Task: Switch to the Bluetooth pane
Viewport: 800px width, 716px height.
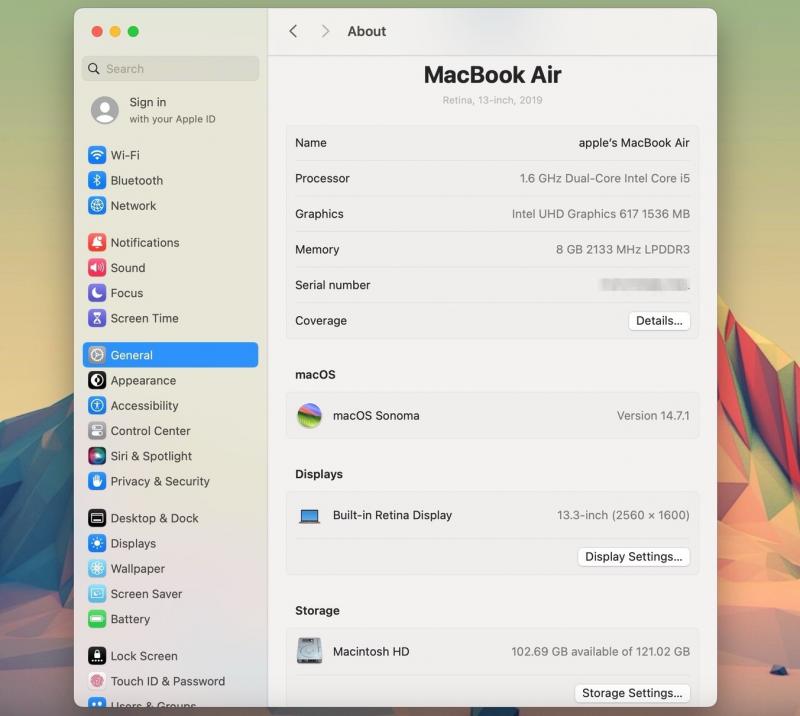Action: pos(170,180)
